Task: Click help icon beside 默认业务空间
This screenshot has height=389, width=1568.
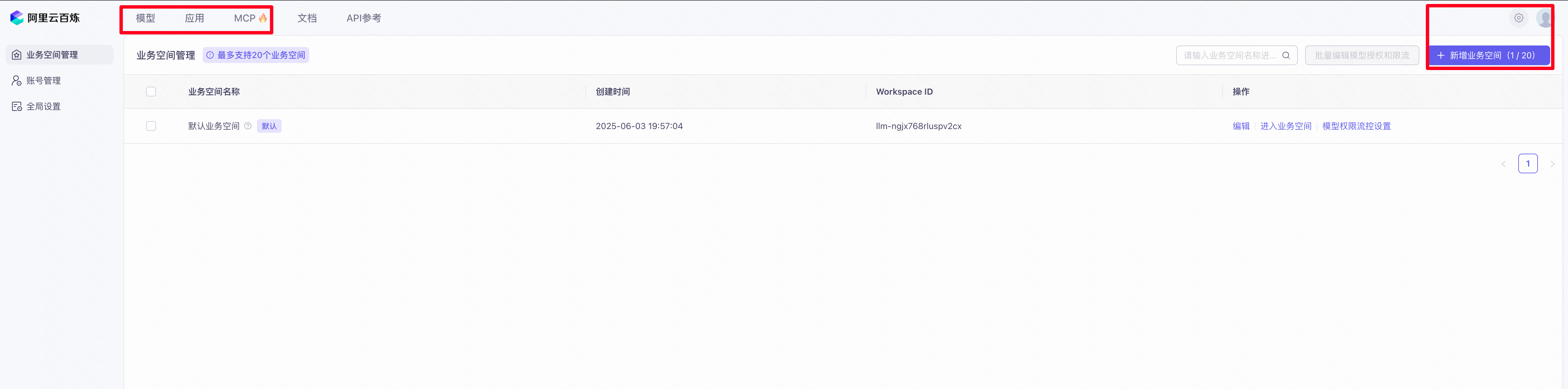Action: (x=248, y=126)
